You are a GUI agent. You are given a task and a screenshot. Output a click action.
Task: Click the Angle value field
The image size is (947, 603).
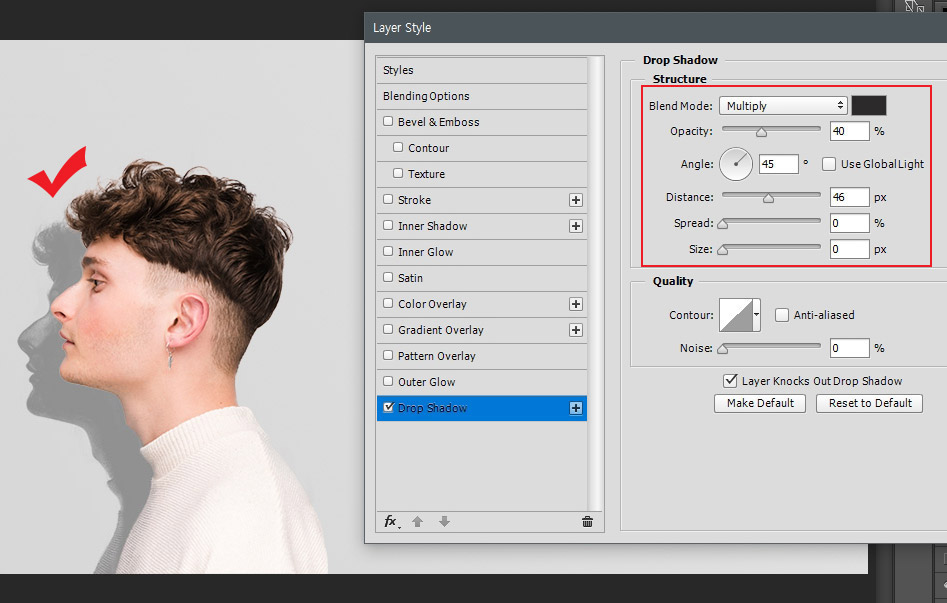[778, 164]
